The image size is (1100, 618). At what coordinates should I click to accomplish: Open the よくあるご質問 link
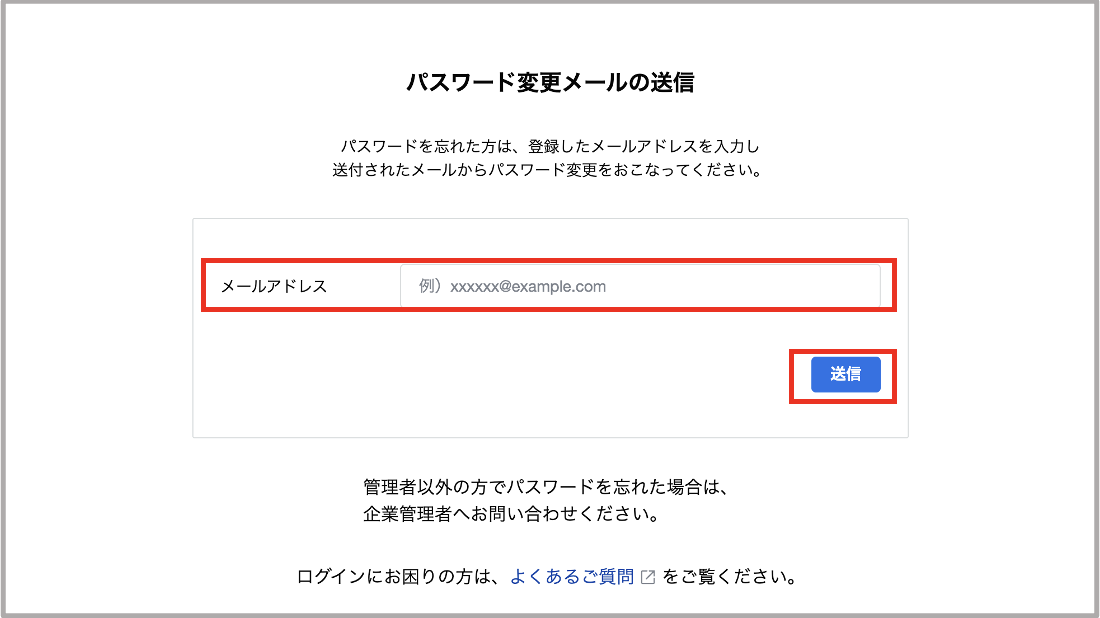tap(572, 577)
